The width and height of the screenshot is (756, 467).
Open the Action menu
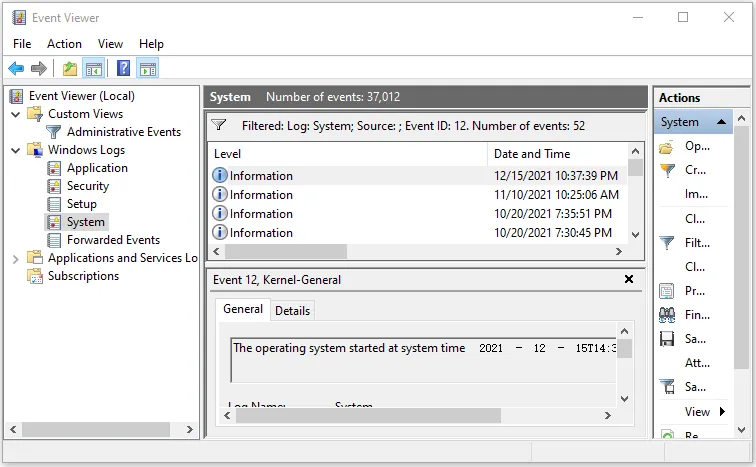[x=64, y=44]
